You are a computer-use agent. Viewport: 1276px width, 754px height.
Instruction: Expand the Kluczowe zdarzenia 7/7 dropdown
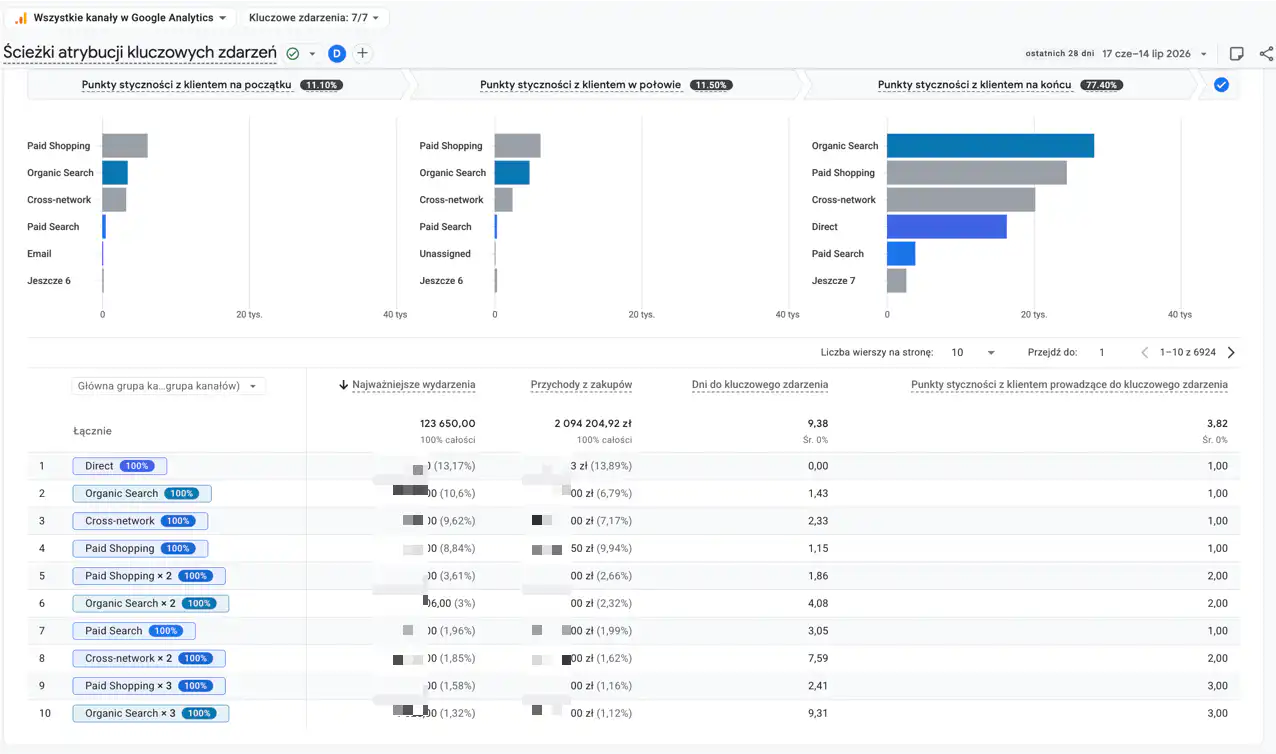pos(316,18)
